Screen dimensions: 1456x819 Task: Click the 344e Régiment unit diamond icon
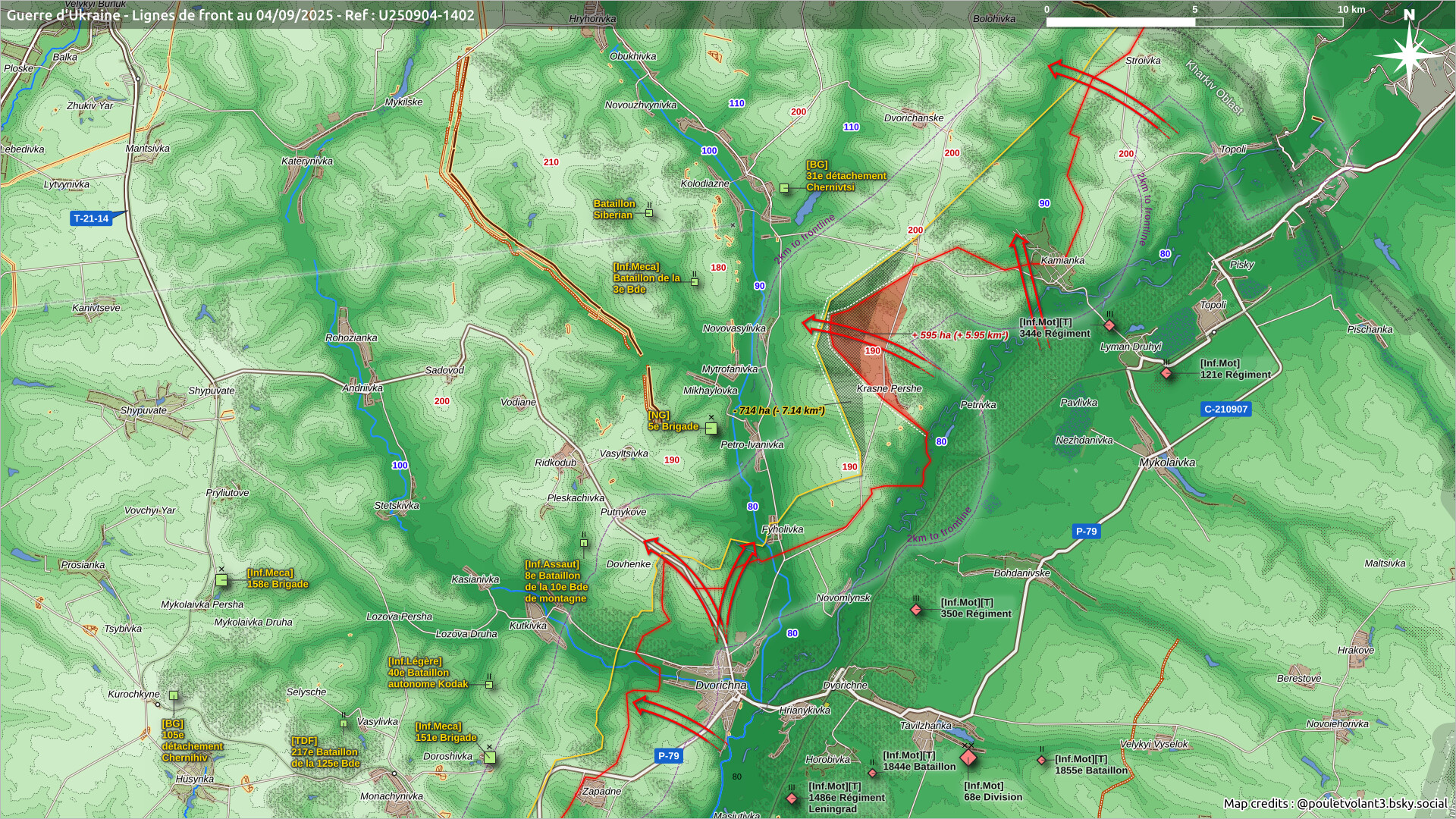(1109, 325)
